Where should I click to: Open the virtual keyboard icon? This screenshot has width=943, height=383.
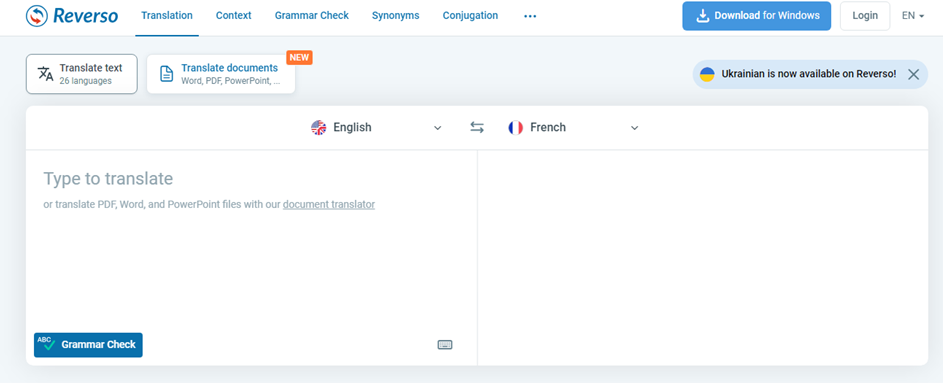pyautogui.click(x=445, y=345)
